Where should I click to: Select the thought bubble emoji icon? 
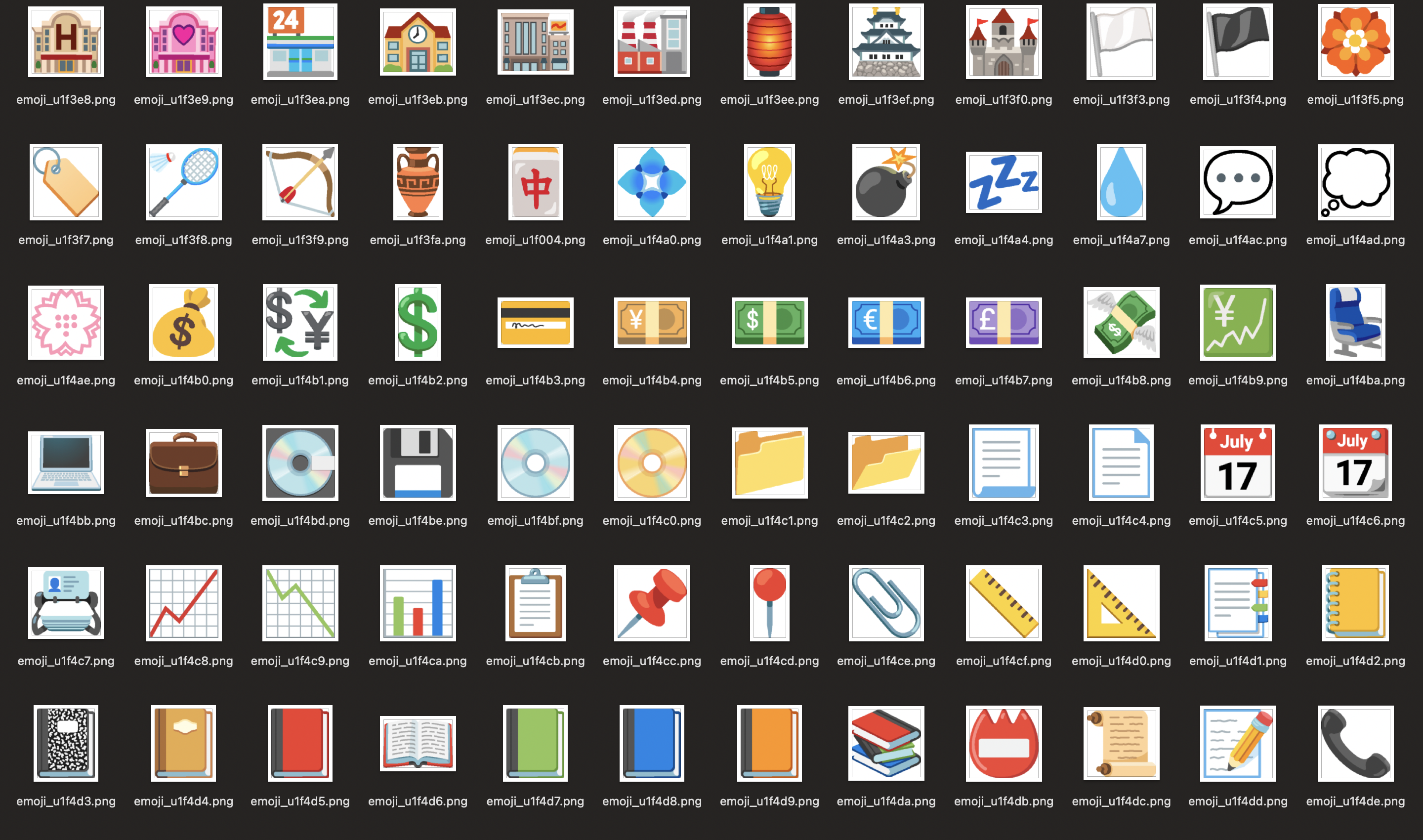(1355, 182)
